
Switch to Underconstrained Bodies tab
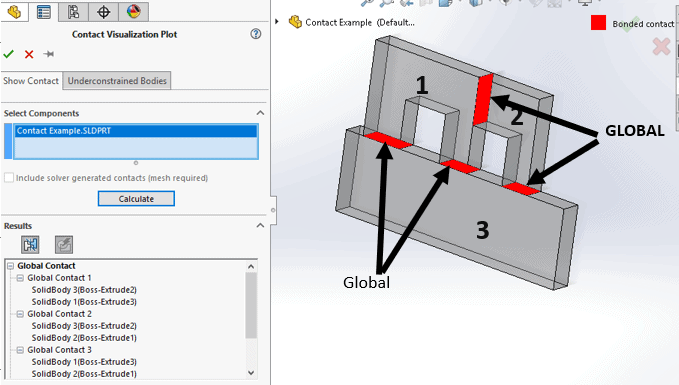[x=117, y=81]
